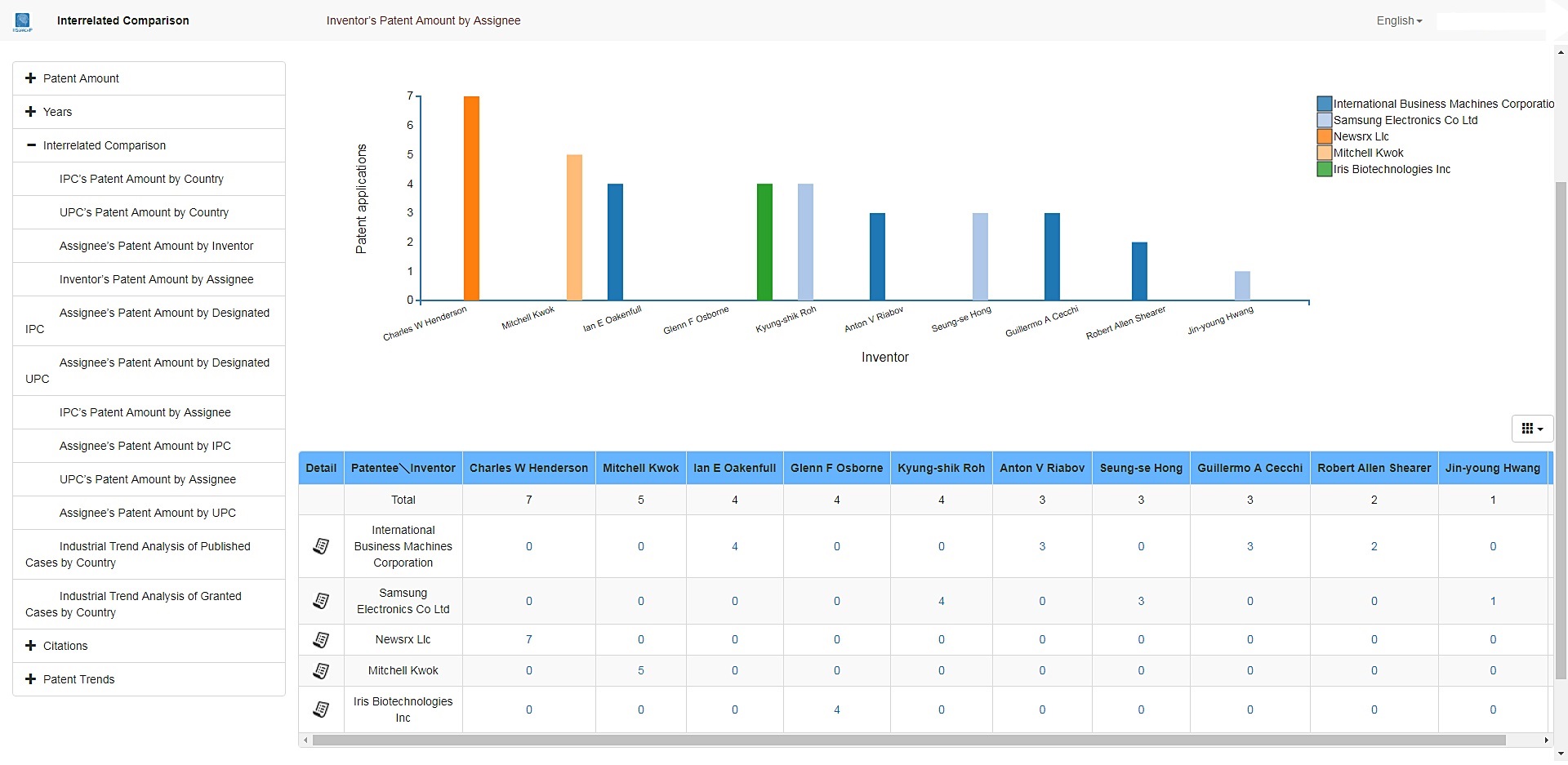Open detail icon for Newsrx Llc row
This screenshot has height=765, width=1568.
[321, 640]
